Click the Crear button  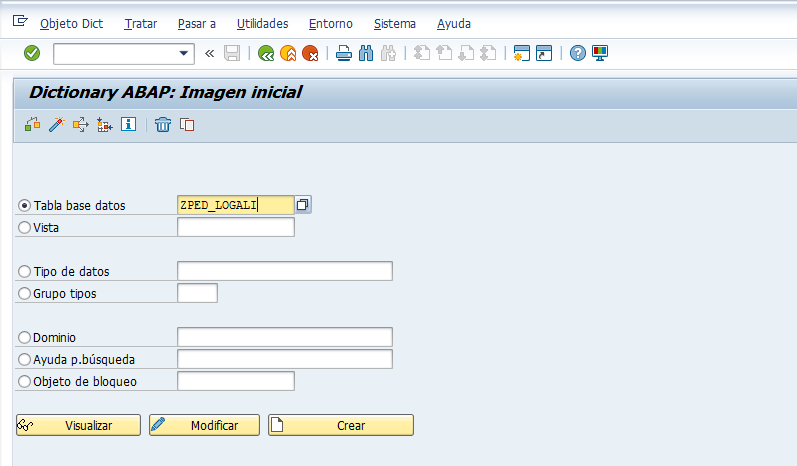(x=341, y=425)
